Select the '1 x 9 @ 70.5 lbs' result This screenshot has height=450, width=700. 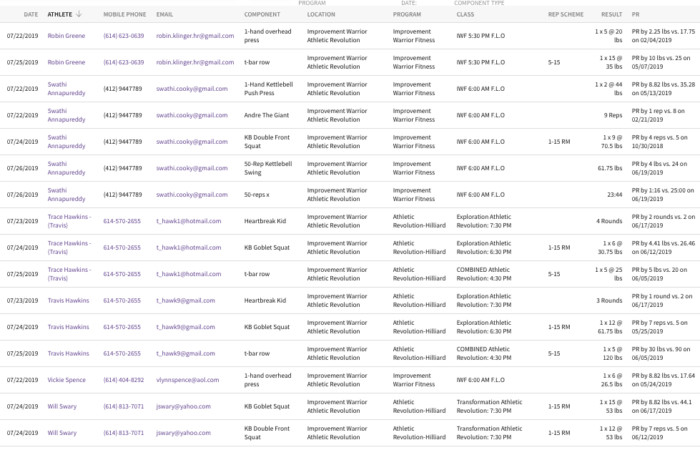click(611, 142)
